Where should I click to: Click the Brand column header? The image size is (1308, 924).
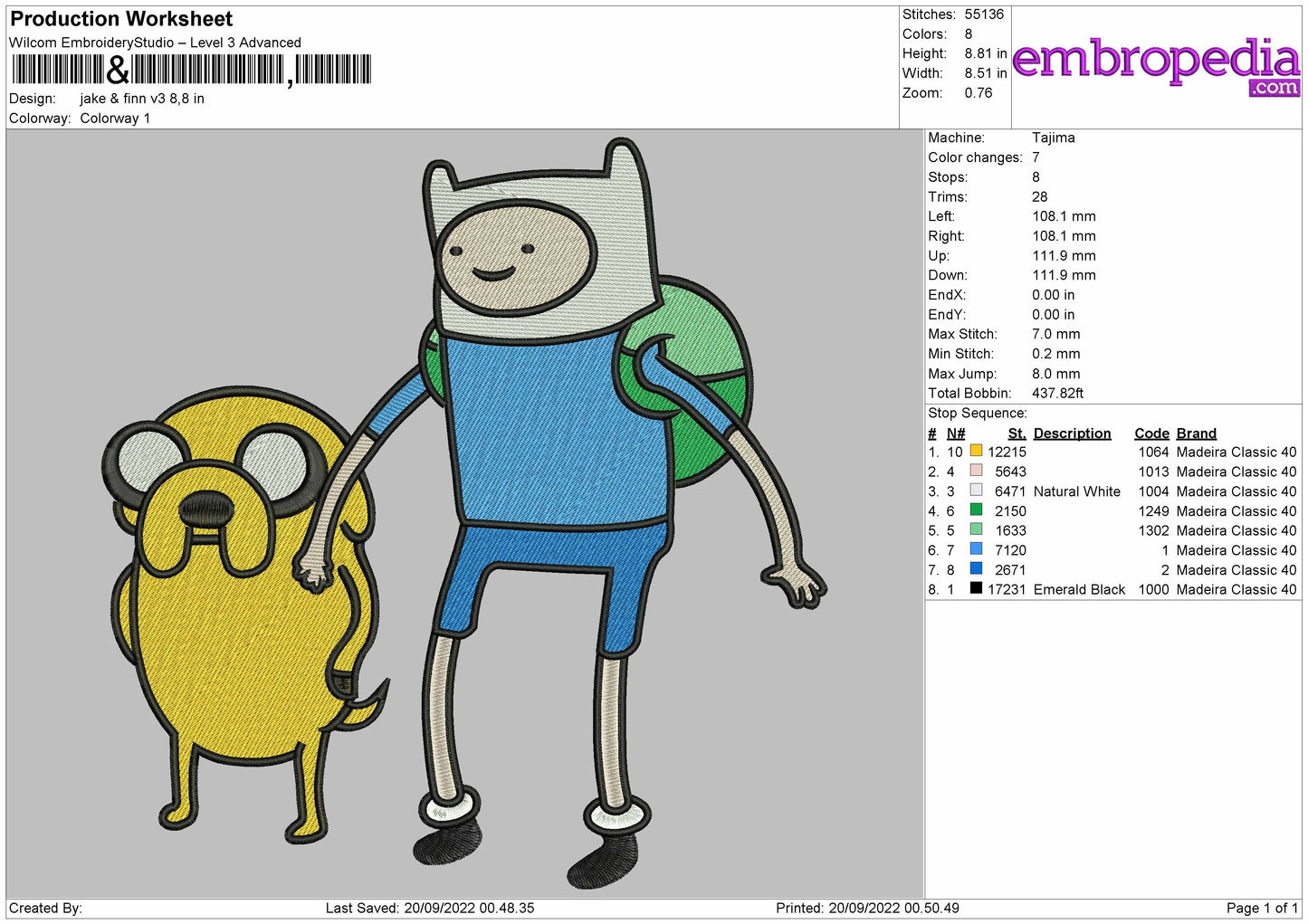pos(1196,433)
